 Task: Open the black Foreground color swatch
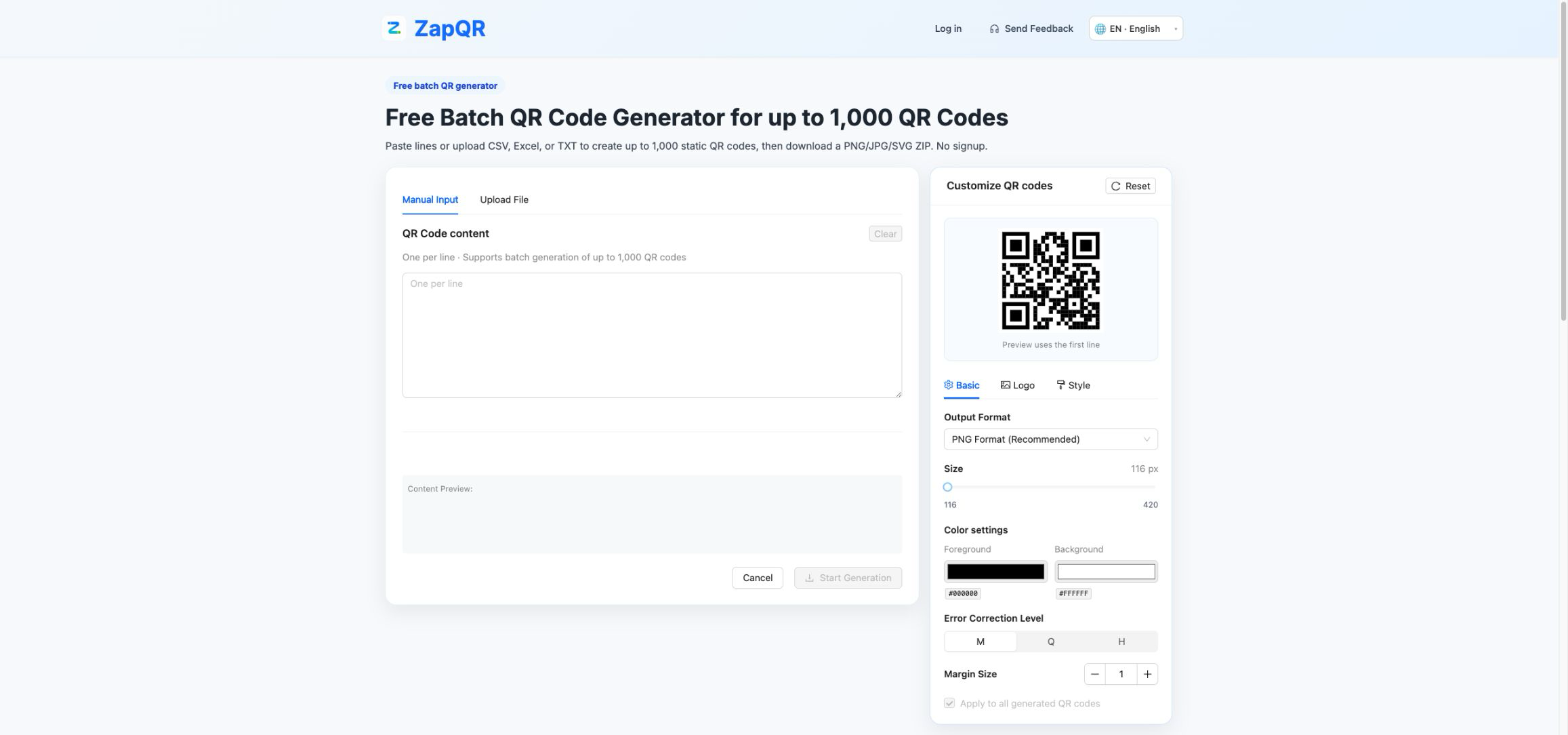996,572
